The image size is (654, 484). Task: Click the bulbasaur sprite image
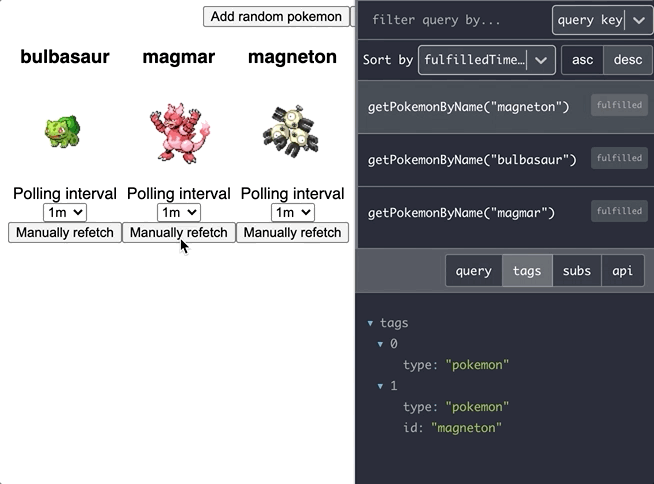[x=62, y=132]
